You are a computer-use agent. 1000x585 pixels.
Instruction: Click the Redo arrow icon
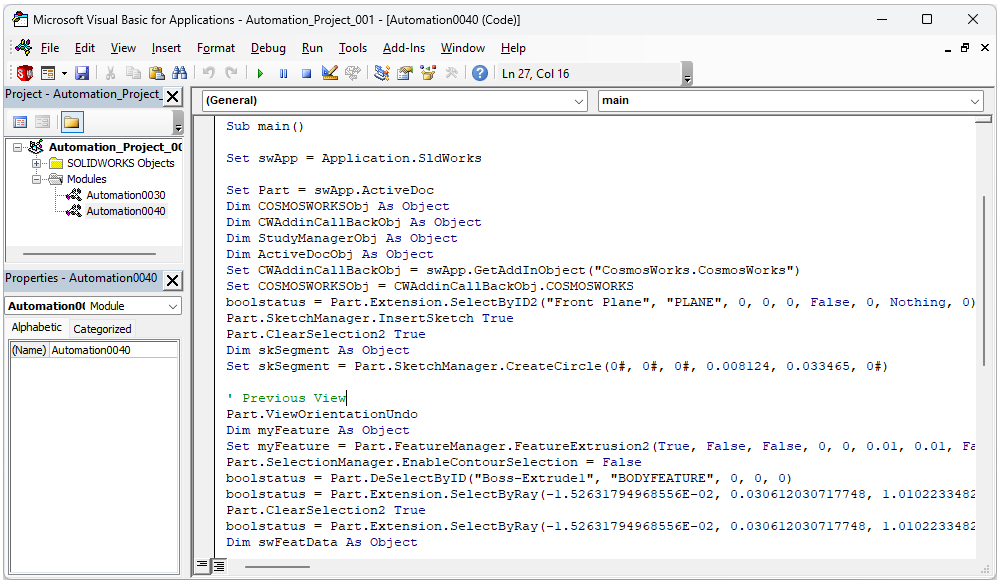pyautogui.click(x=232, y=73)
